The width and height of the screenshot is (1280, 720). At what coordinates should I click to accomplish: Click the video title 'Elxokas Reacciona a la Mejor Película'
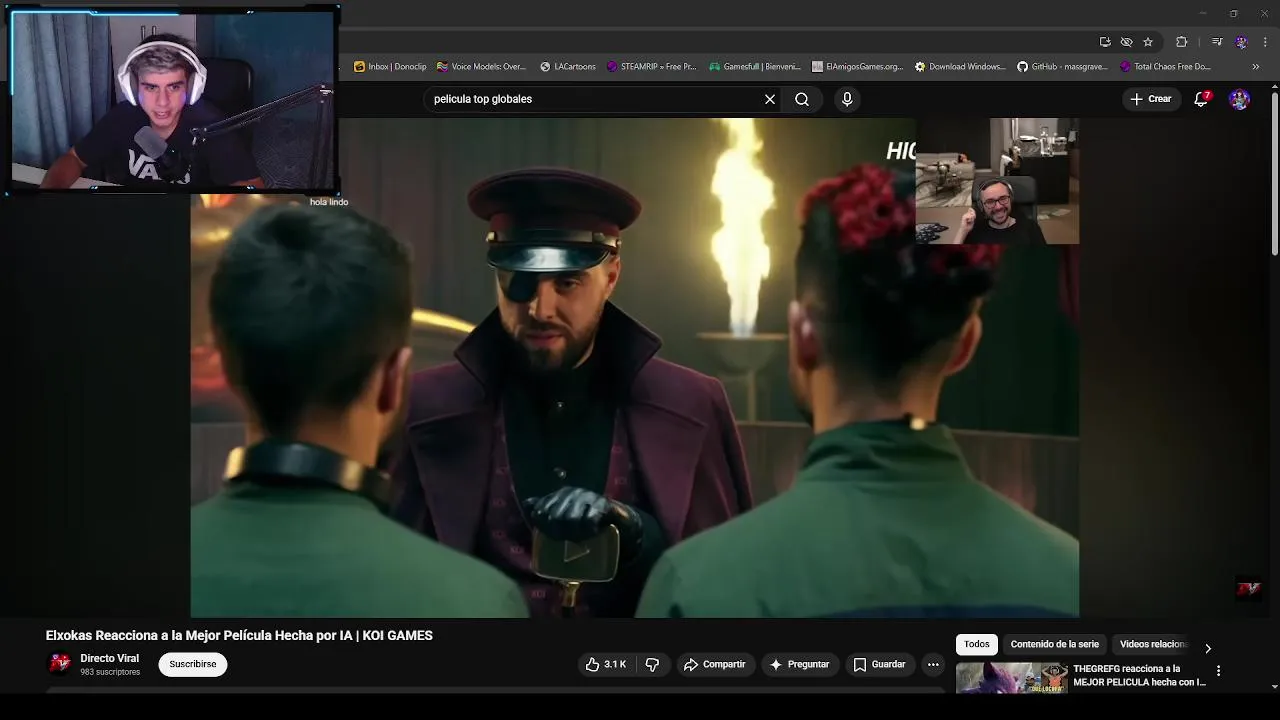point(239,635)
